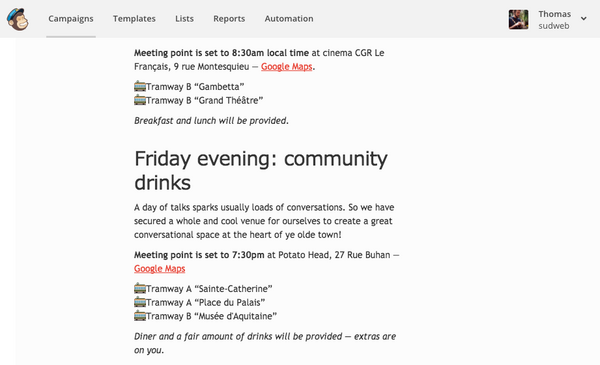This screenshot has height=365, width=600.
Task: Click the Thomas sudweb account name
Action: (x=554, y=20)
